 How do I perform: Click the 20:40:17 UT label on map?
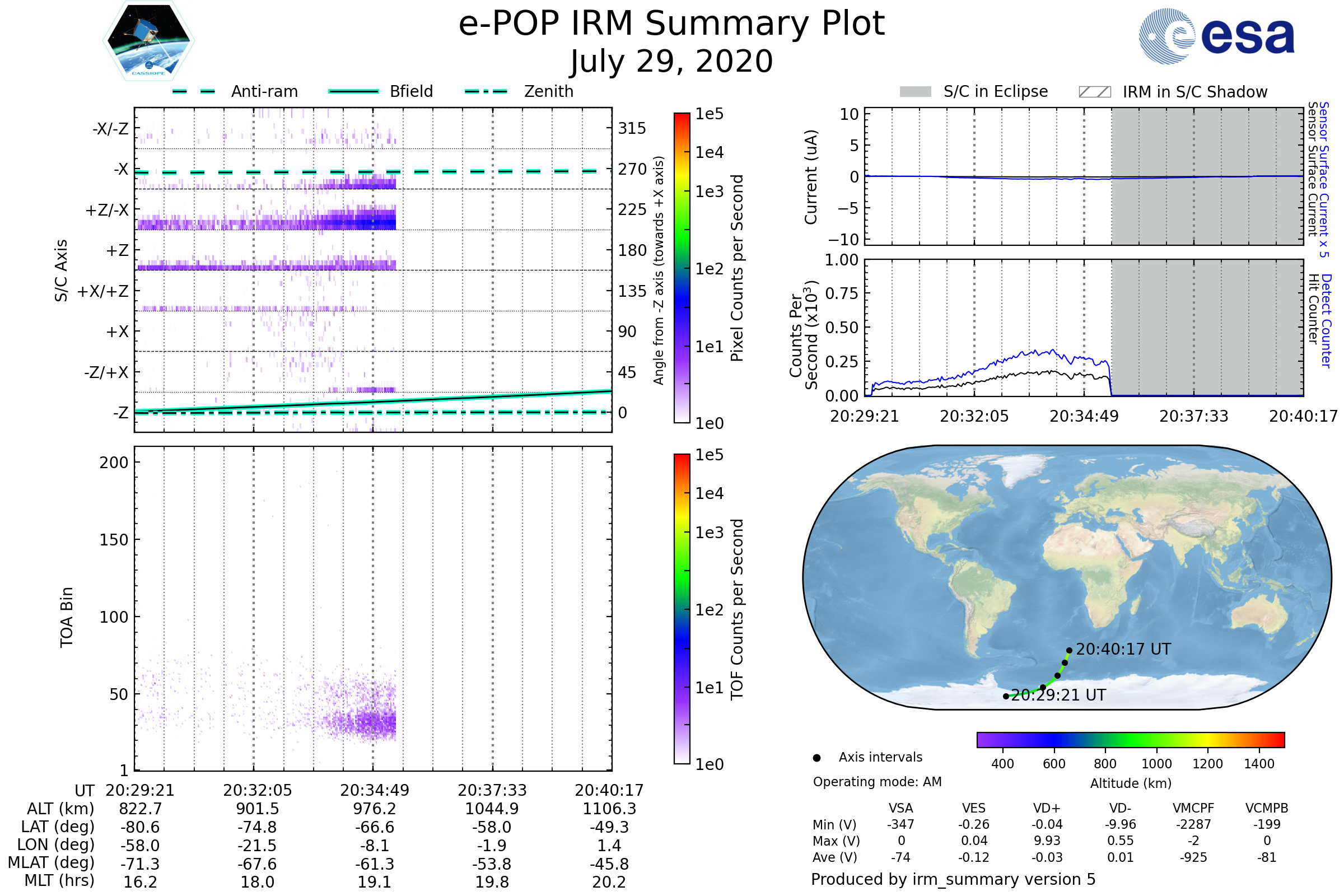coord(1123,650)
